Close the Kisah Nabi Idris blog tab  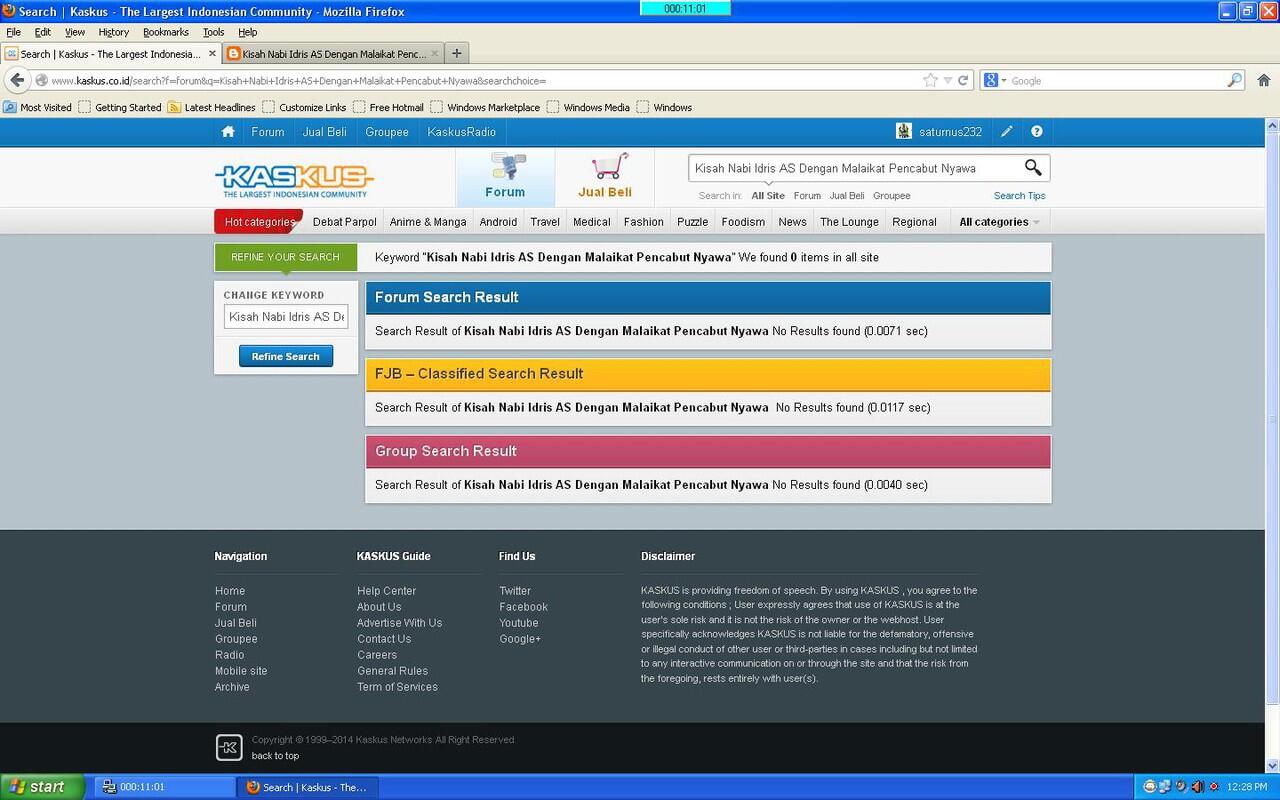(434, 54)
